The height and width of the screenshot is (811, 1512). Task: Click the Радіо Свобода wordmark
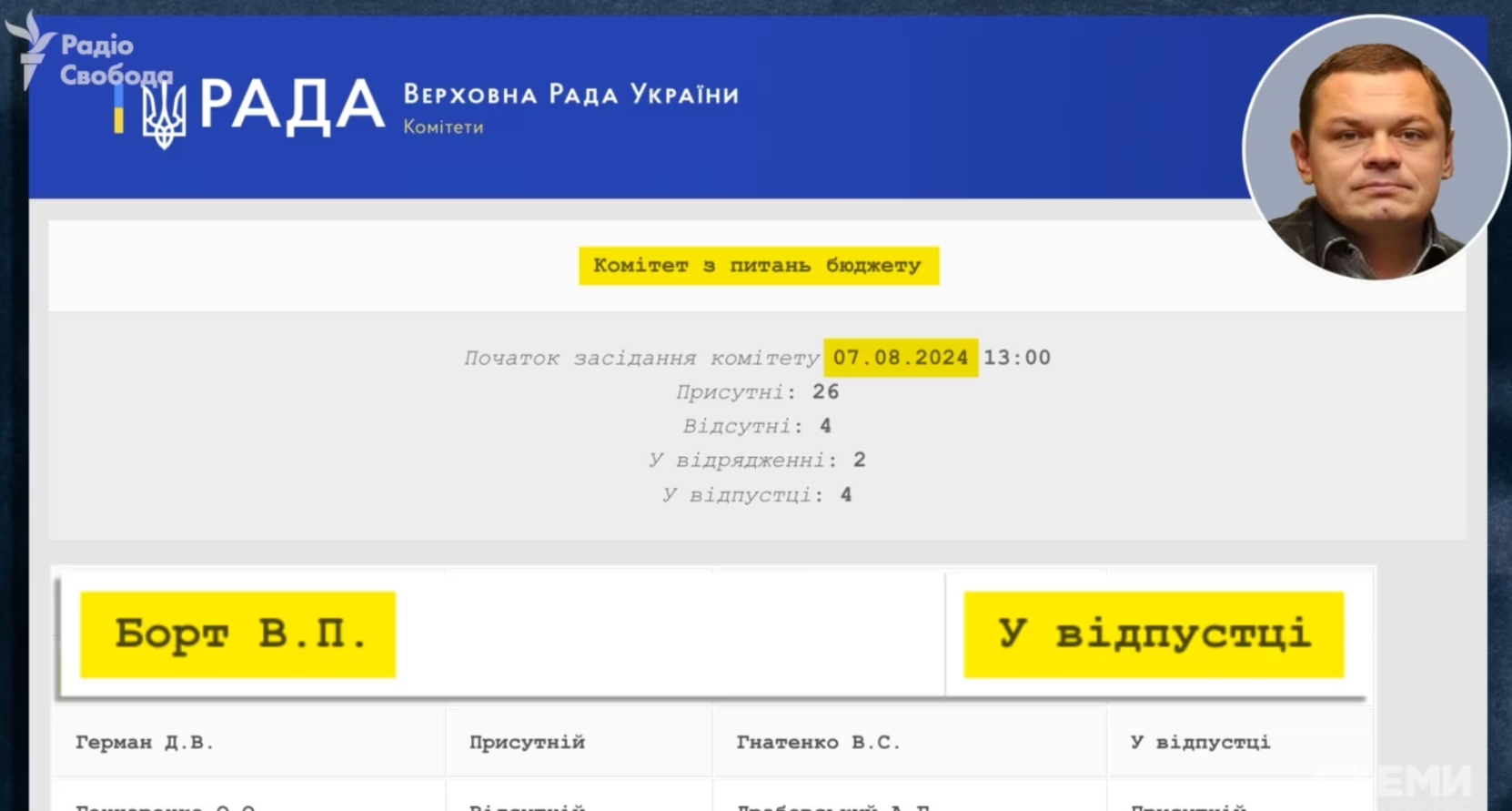(109, 59)
